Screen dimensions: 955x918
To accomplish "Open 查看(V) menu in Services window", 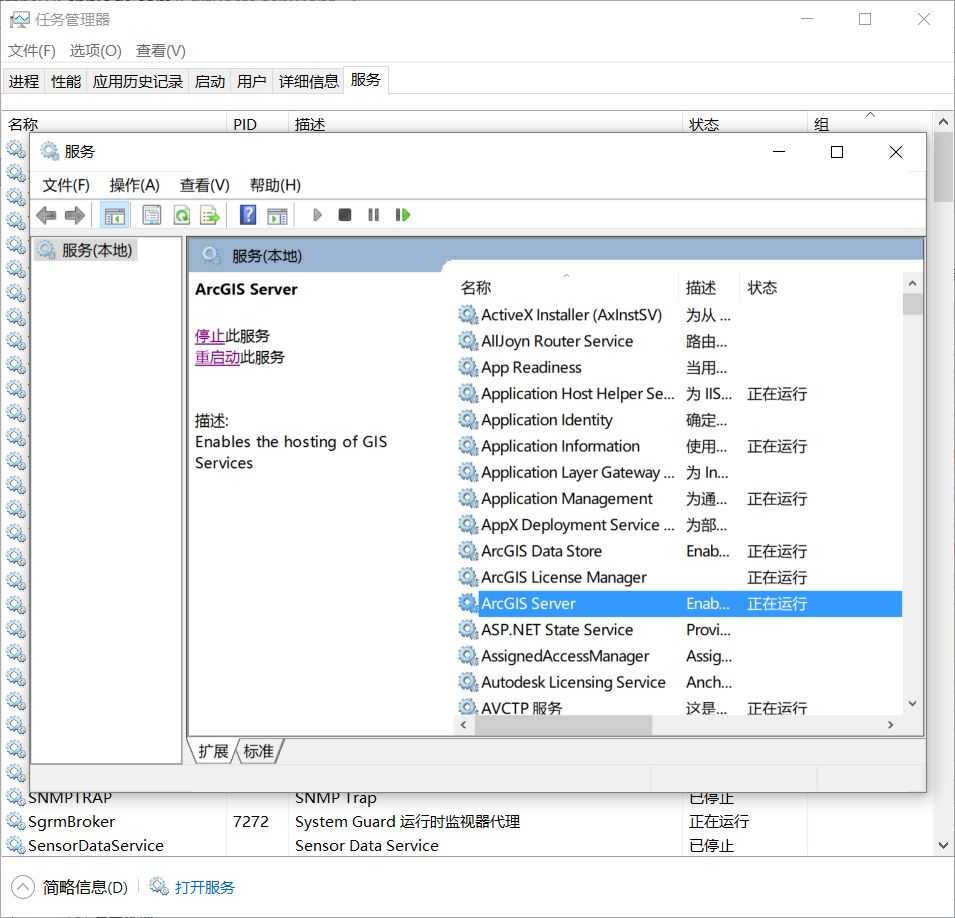I will [205, 185].
